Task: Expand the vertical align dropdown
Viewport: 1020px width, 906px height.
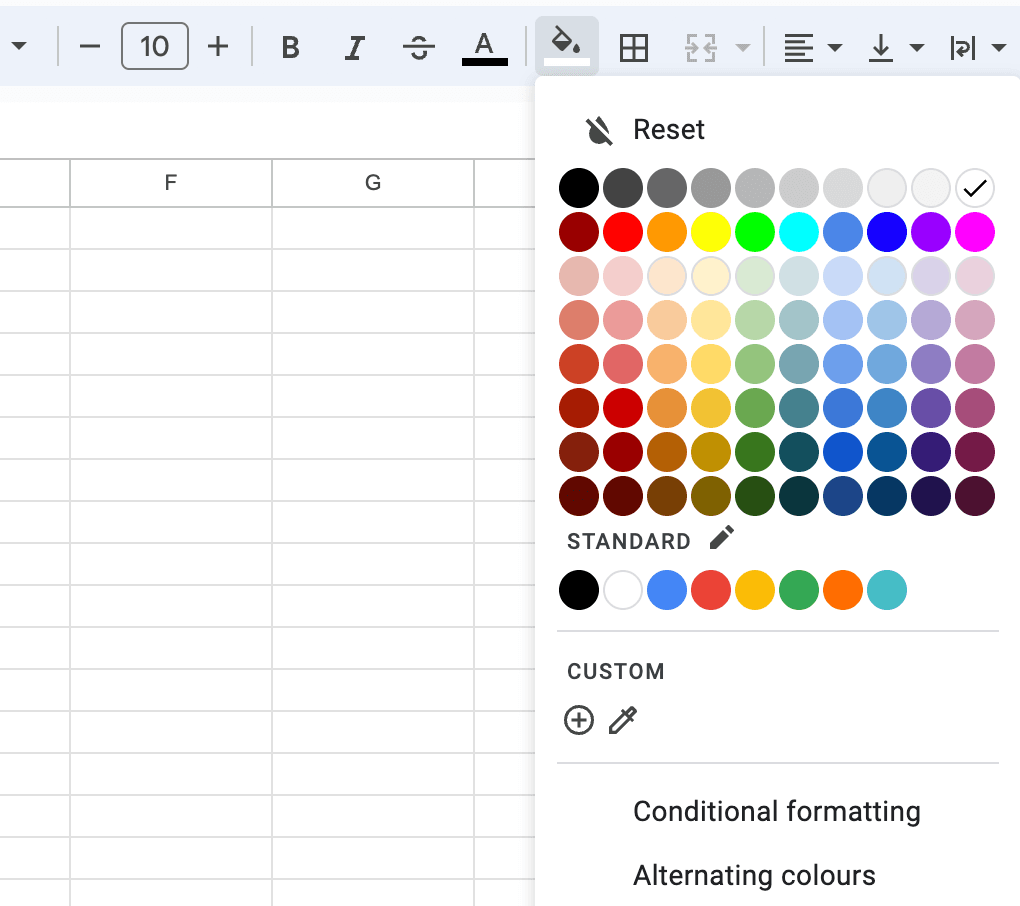Action: (894, 47)
